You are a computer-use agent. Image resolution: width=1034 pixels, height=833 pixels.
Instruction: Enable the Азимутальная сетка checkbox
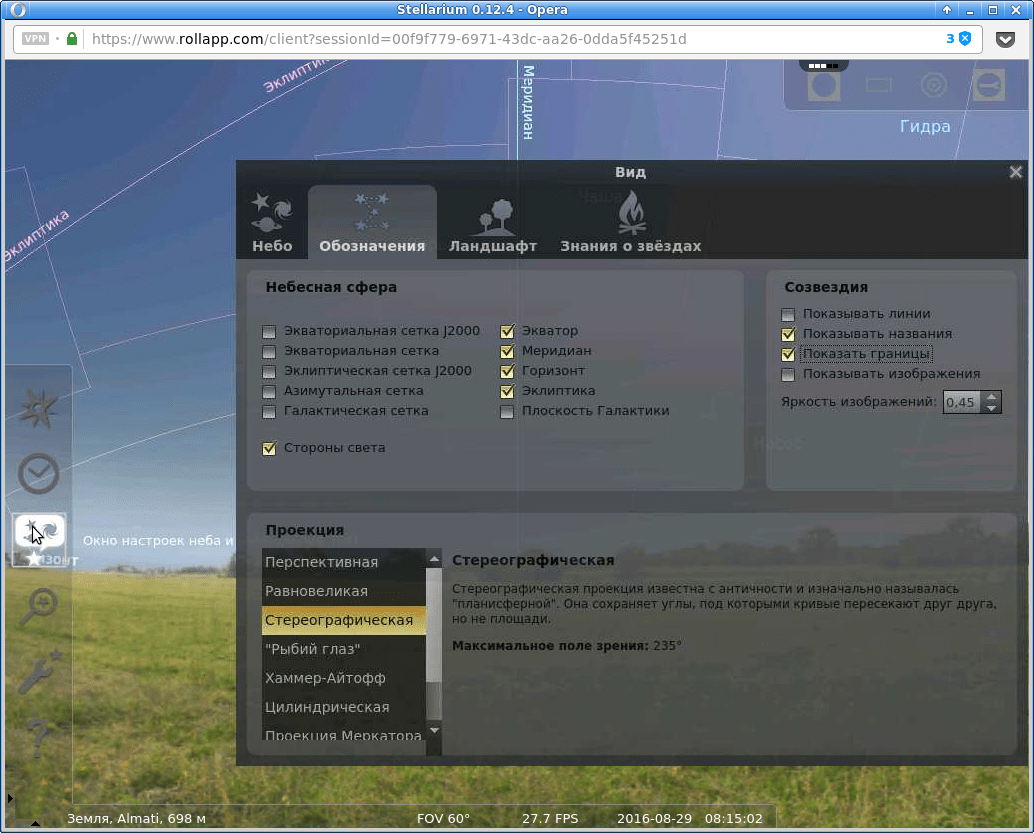tap(269, 391)
